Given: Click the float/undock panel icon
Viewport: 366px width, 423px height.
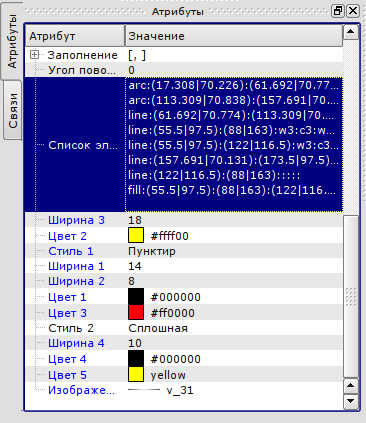Looking at the screenshot, I should (x=338, y=11).
